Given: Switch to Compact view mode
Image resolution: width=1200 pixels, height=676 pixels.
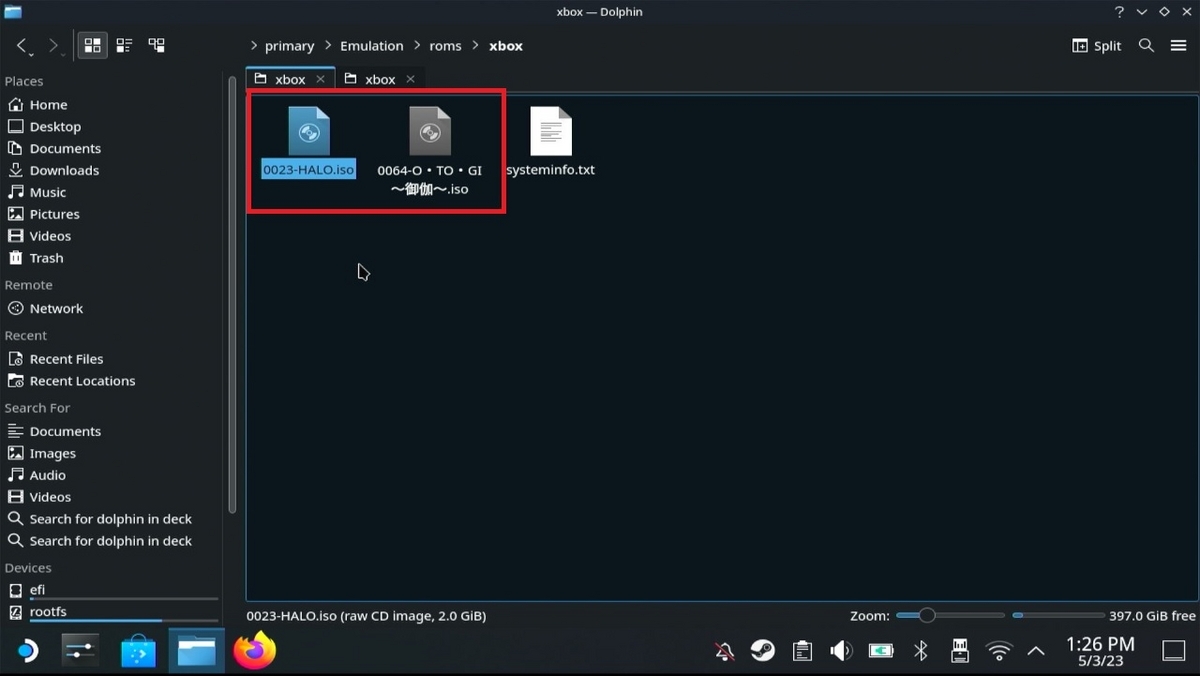Looking at the screenshot, I should [x=124, y=46].
